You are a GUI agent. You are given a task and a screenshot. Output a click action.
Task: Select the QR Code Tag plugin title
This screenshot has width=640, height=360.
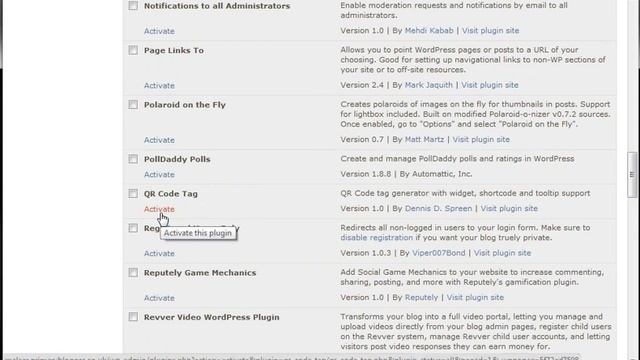click(x=171, y=194)
